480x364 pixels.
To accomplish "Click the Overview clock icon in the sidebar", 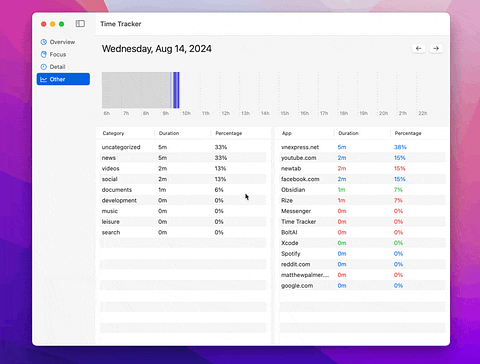I will click(44, 42).
